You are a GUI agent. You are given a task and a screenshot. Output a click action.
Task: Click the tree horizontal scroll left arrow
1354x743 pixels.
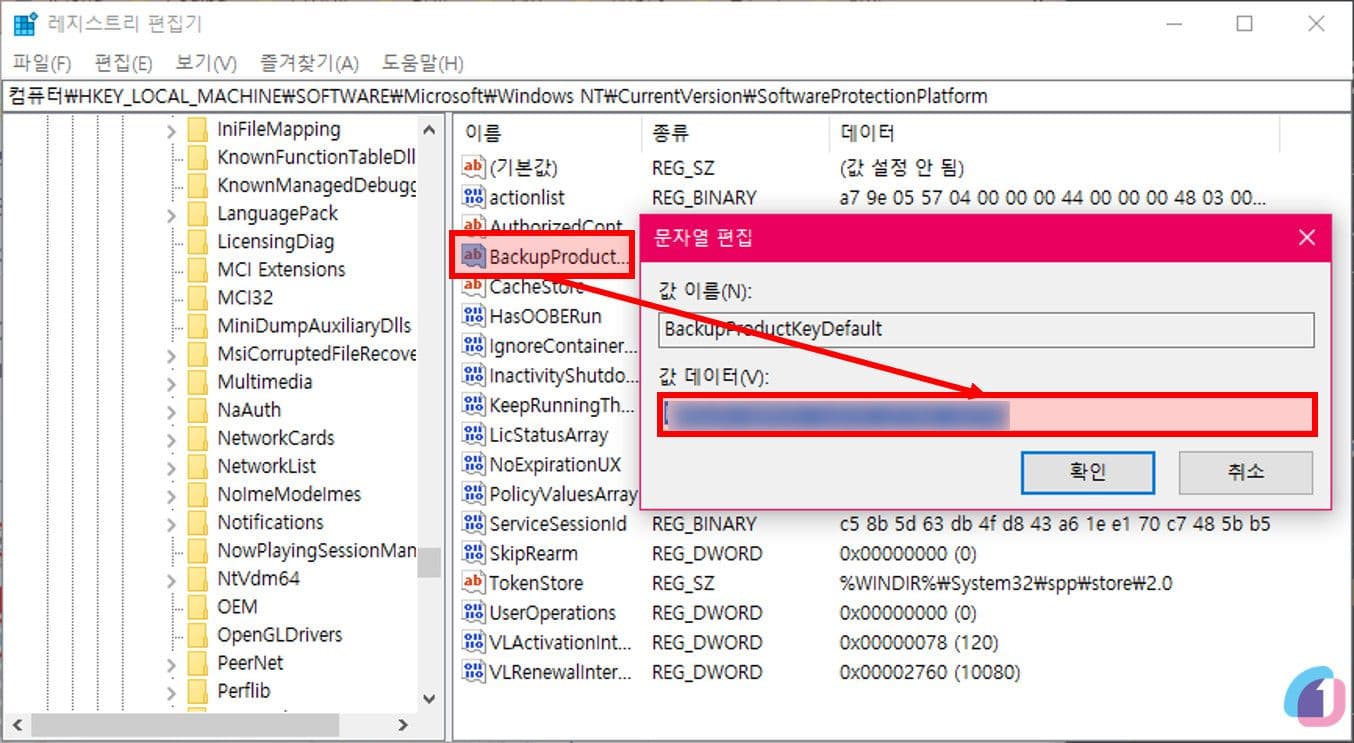click(x=15, y=725)
